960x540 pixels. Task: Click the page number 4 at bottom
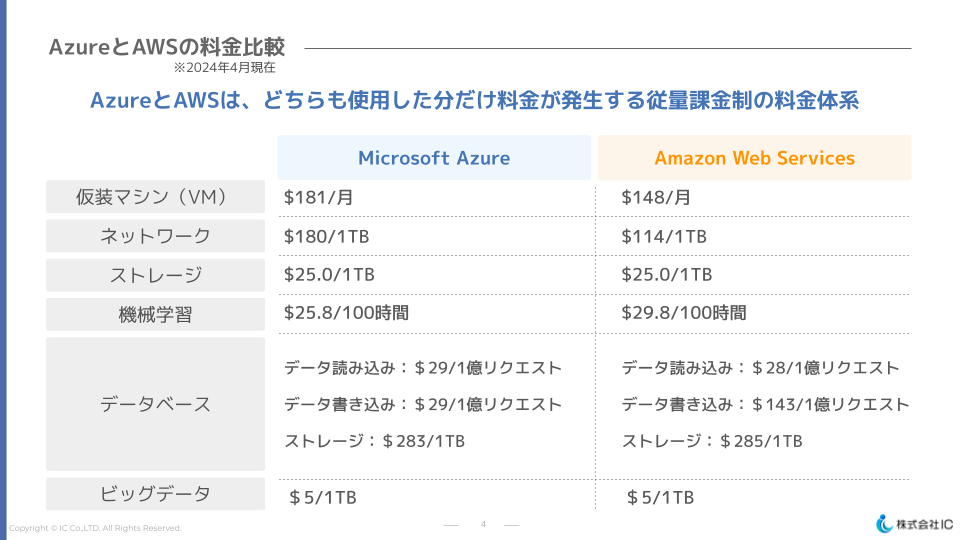(483, 524)
